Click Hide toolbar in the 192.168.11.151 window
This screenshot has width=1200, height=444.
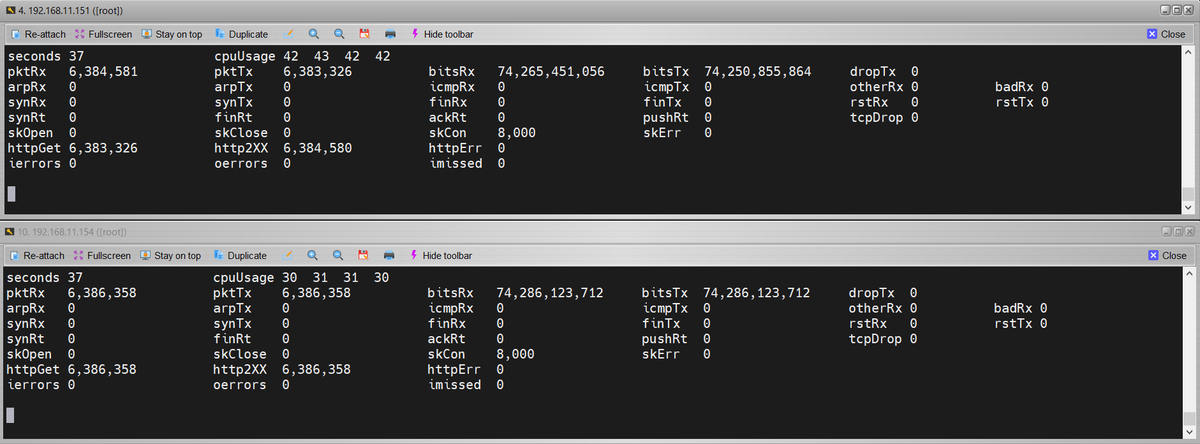click(x=441, y=34)
